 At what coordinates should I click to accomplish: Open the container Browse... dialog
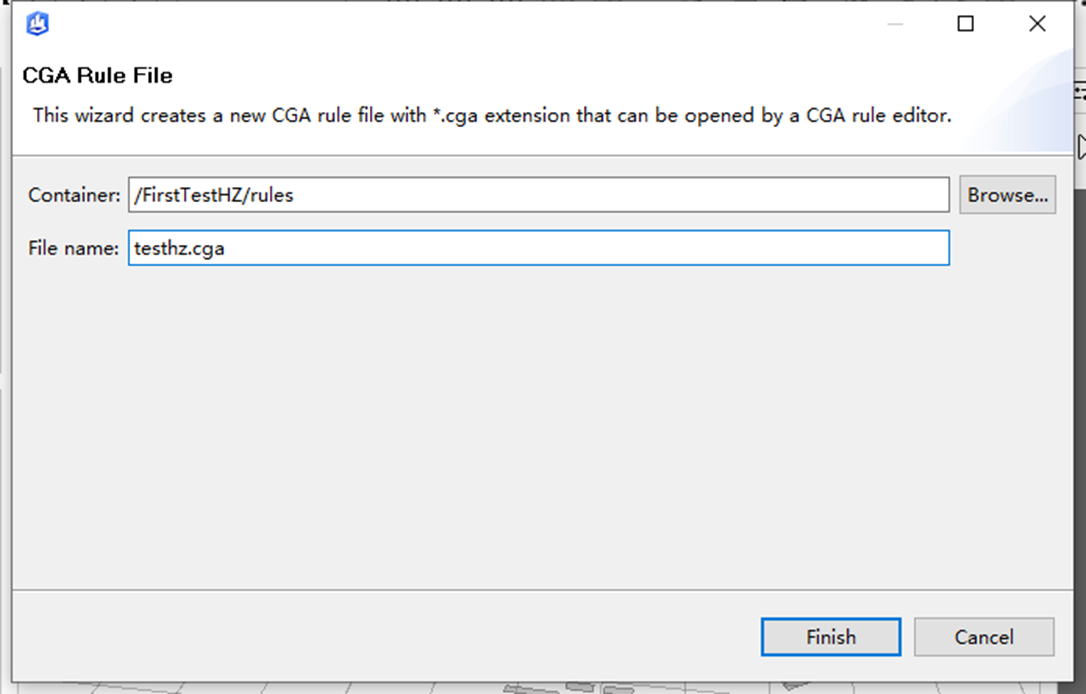tap(1007, 195)
